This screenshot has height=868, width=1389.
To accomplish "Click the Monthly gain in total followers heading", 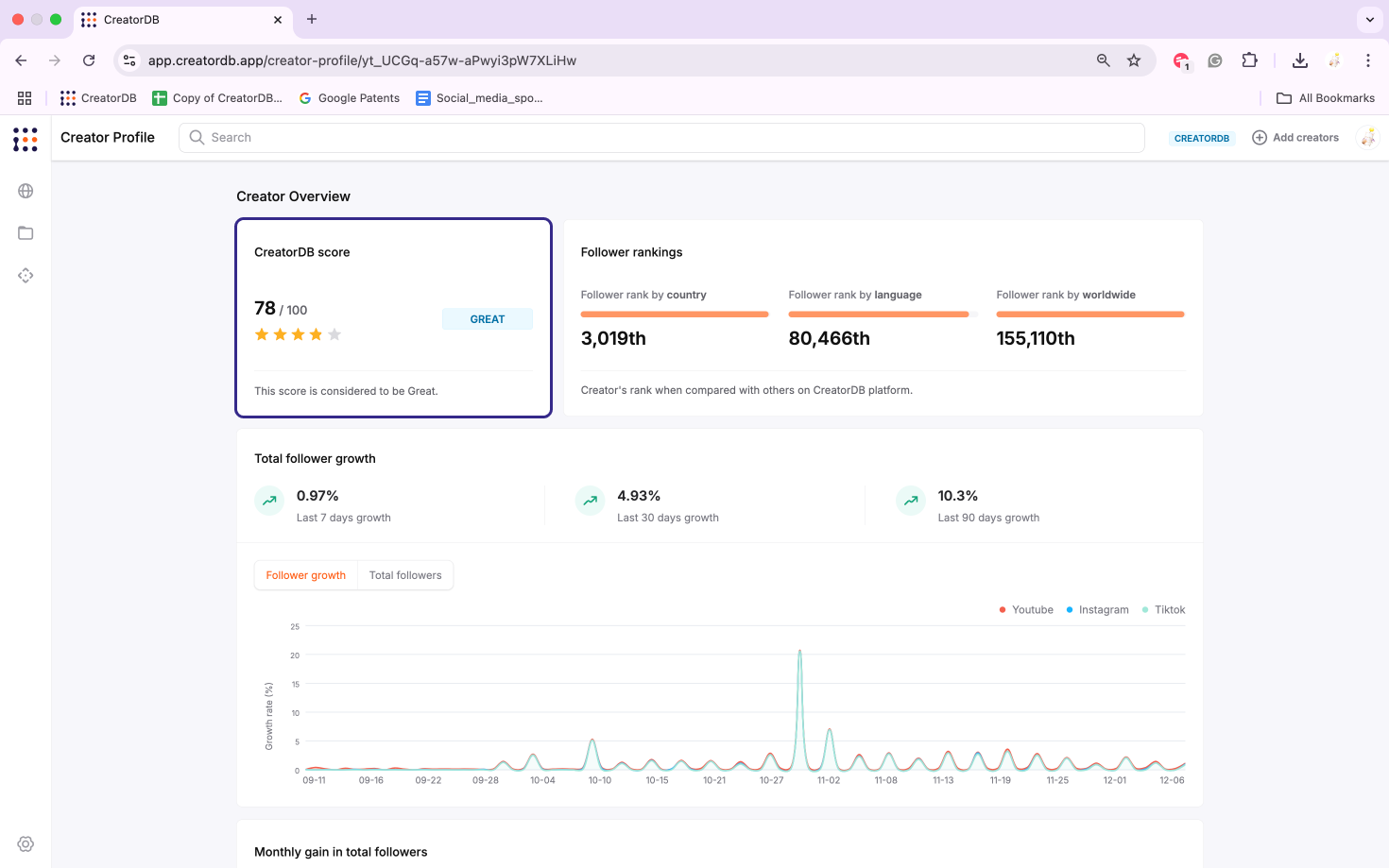I will pos(341,852).
